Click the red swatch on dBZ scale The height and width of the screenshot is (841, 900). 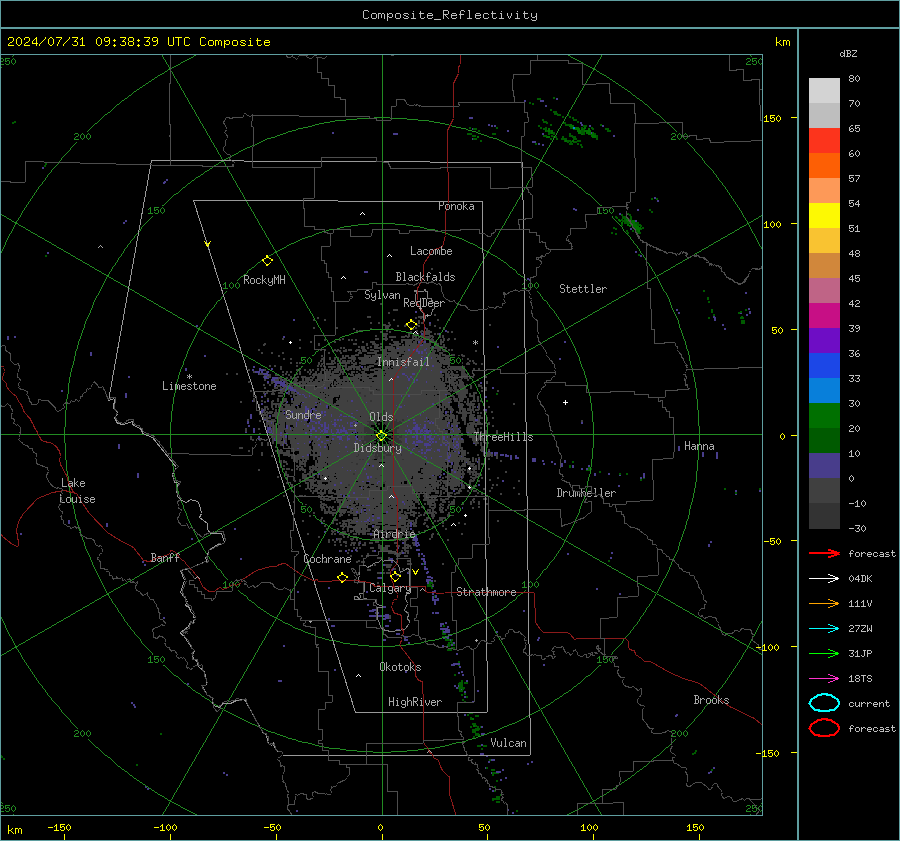824,141
